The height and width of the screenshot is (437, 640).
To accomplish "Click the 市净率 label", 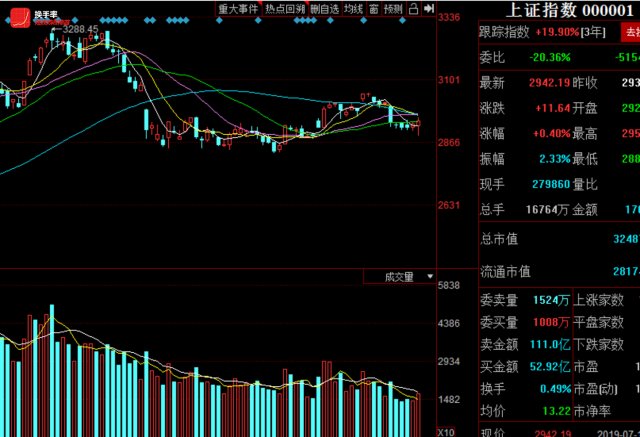I will click(x=592, y=411).
